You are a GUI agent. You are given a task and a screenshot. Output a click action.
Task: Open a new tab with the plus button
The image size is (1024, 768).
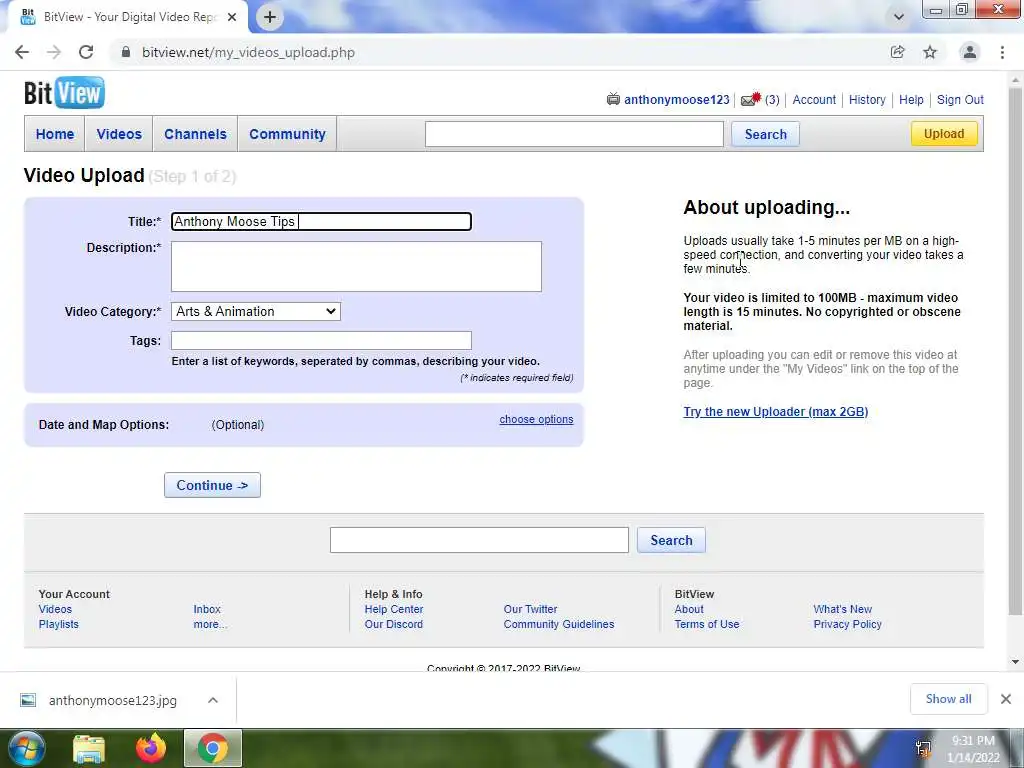coord(270,17)
